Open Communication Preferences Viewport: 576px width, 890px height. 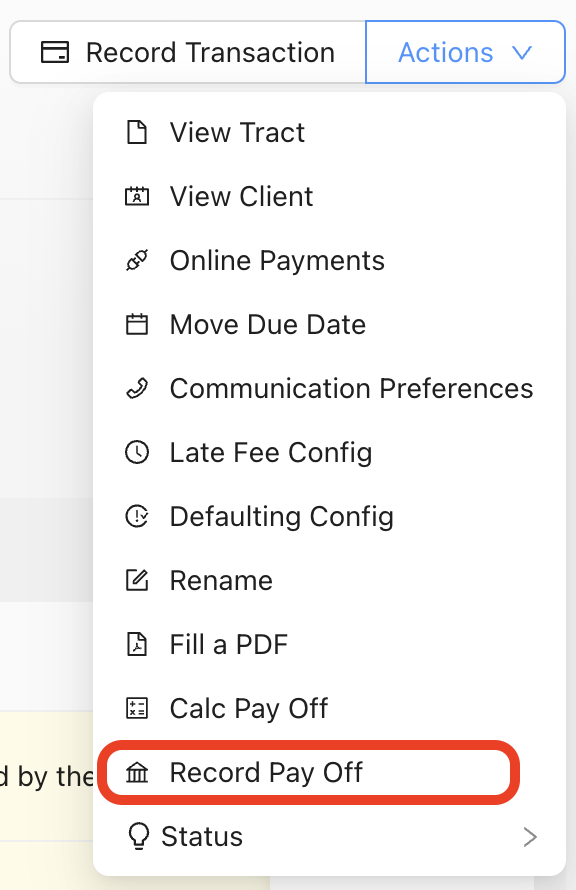(329, 389)
